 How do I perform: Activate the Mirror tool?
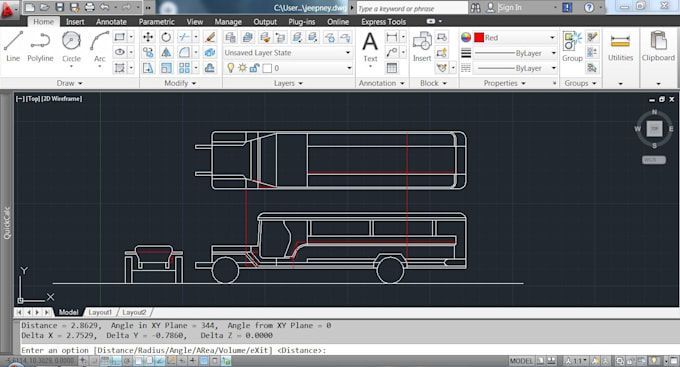pyautogui.click(x=166, y=52)
